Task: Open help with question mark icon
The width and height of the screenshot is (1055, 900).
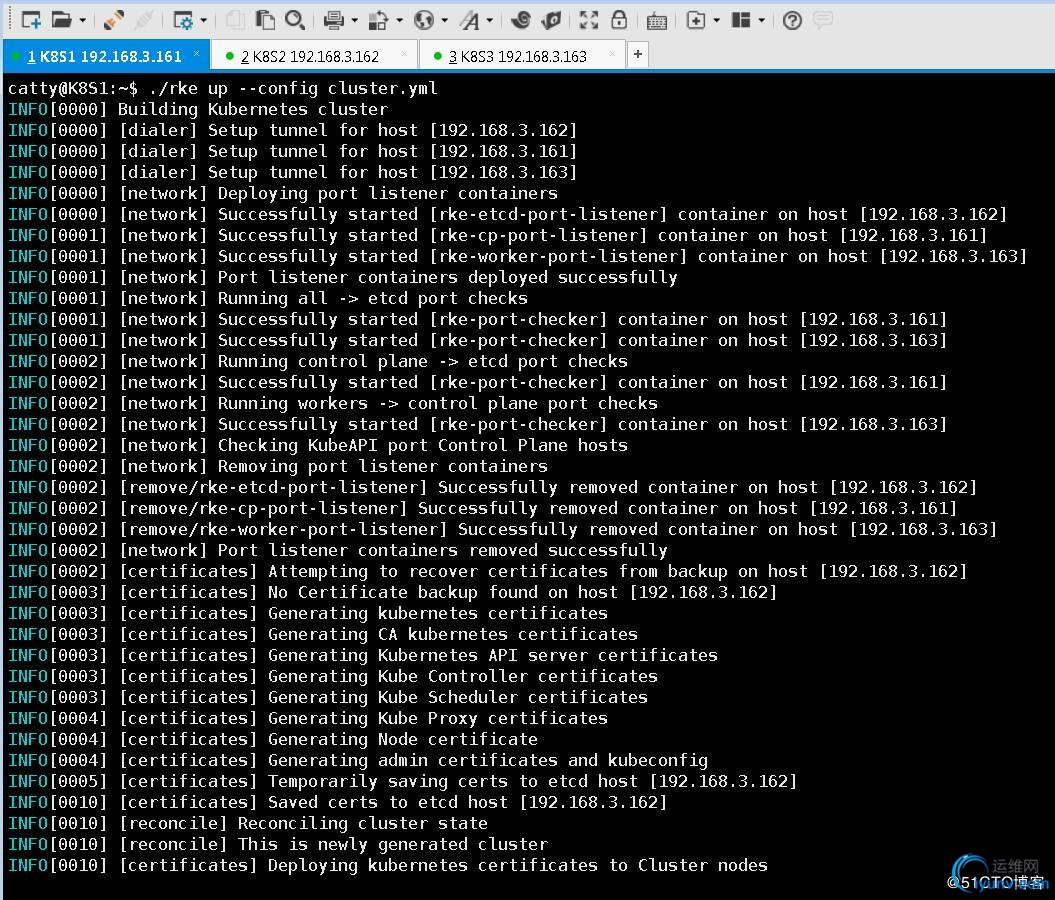Action: pos(793,20)
